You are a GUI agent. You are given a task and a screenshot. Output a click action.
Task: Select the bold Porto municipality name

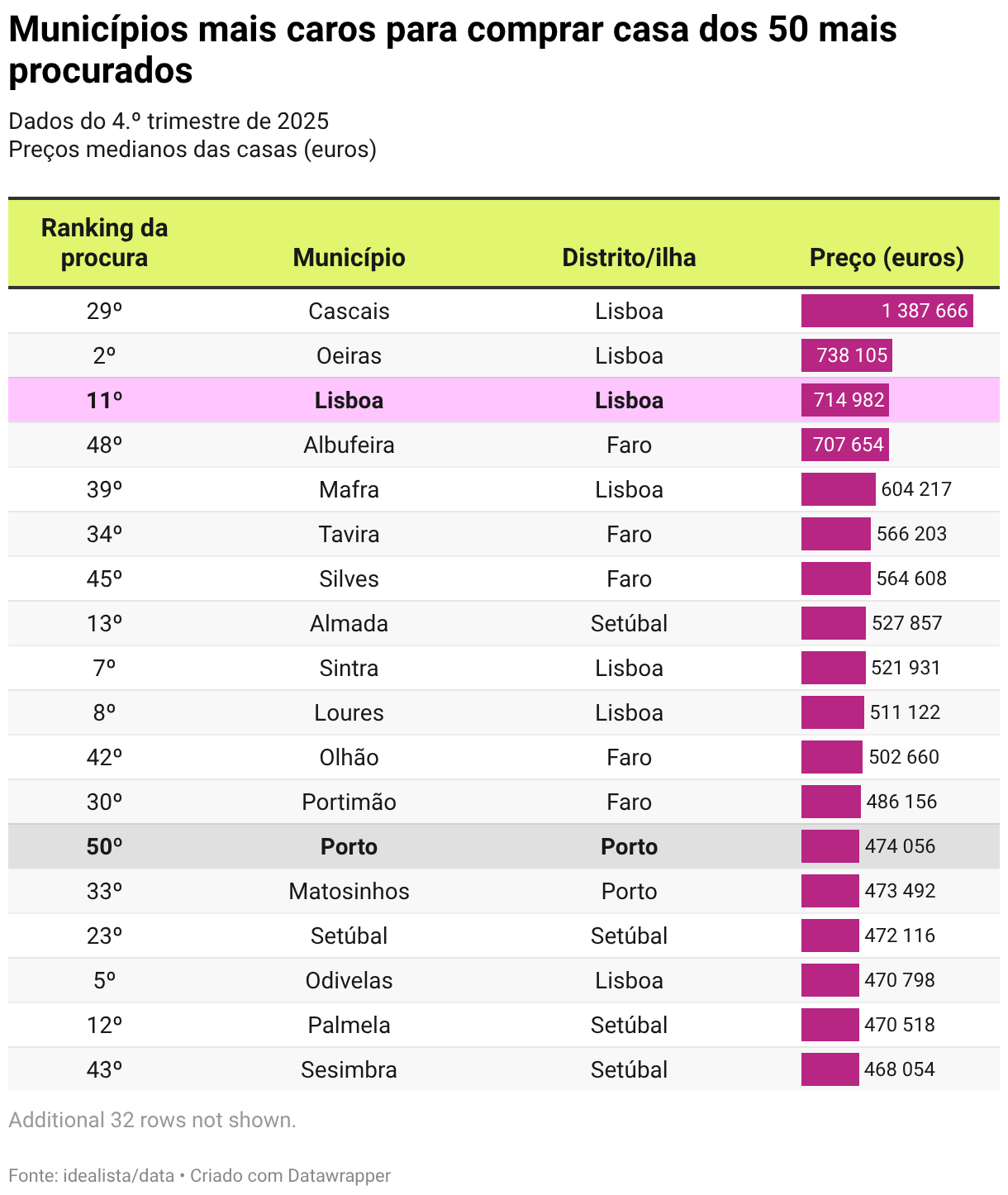point(349,846)
